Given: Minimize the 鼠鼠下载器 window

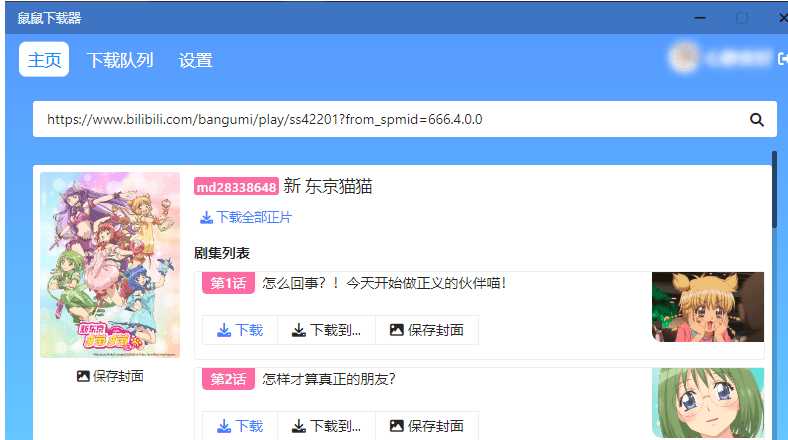Looking at the screenshot, I should [x=700, y=18].
